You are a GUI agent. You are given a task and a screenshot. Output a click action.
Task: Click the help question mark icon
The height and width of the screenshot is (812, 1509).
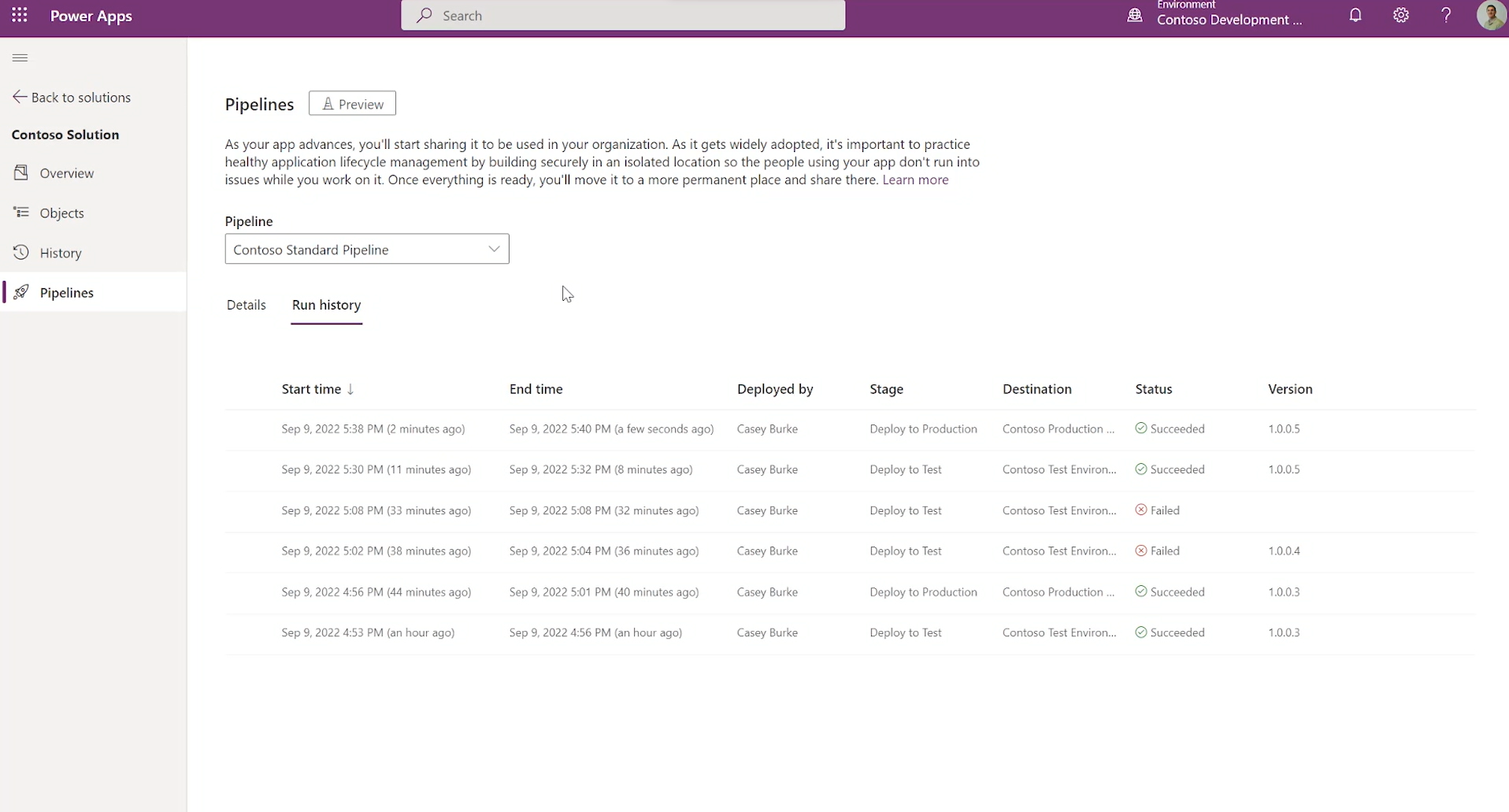coord(1446,15)
